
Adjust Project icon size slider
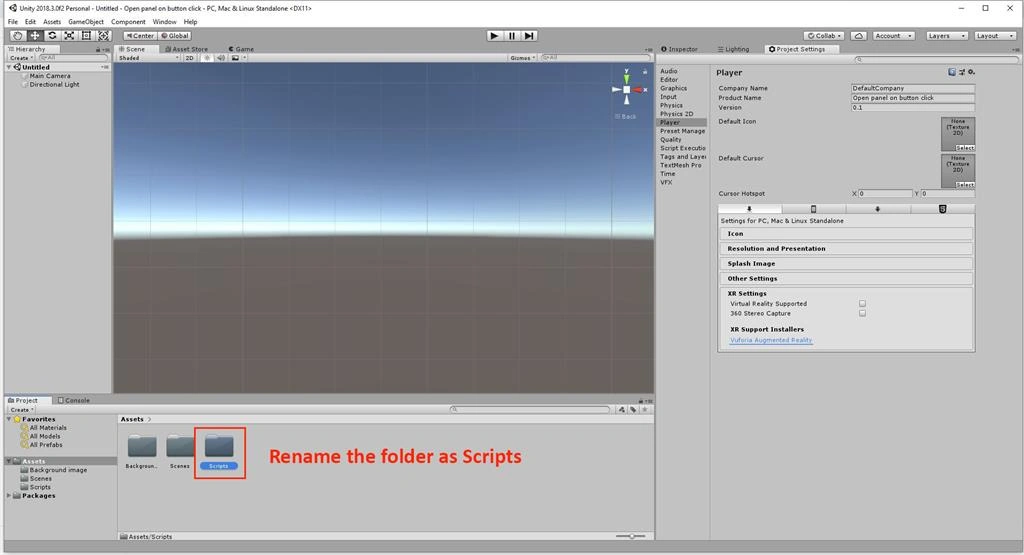click(631, 536)
